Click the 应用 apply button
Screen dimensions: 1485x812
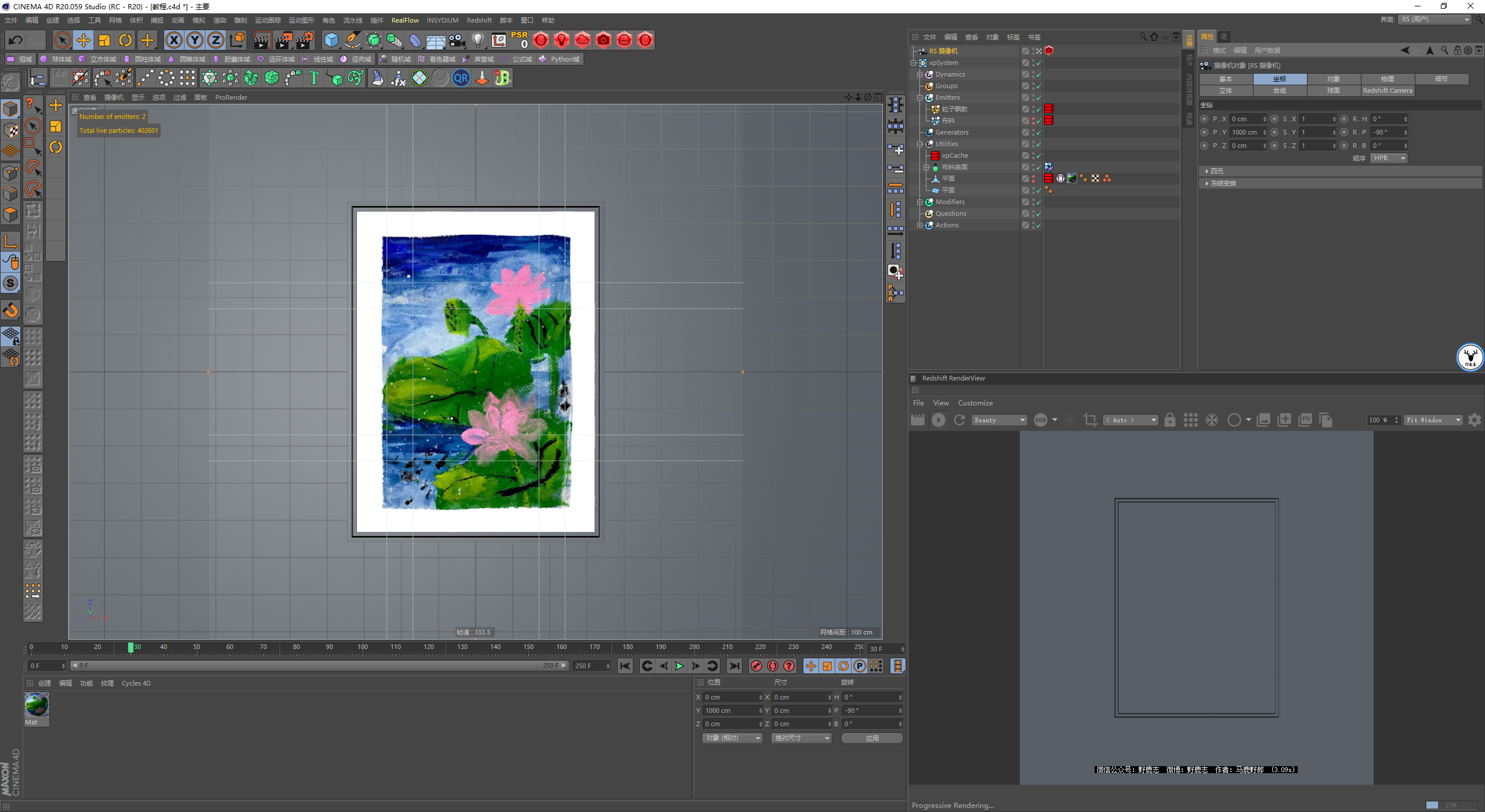pos(872,738)
